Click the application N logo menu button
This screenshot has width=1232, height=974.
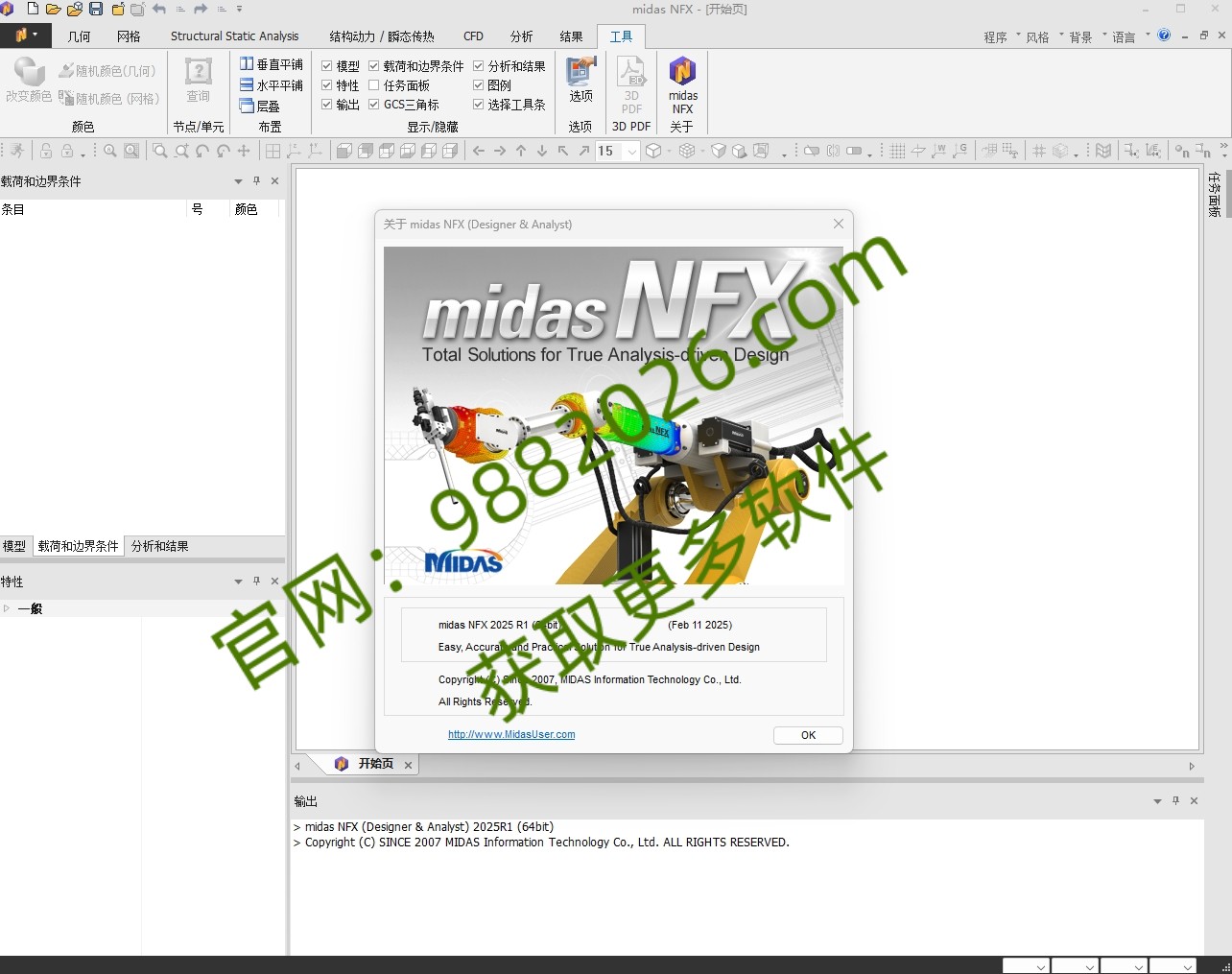click(x=26, y=36)
